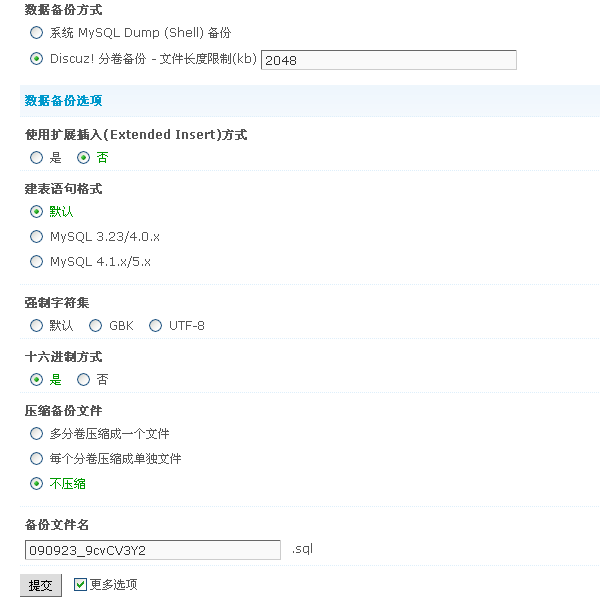Select 多分卷压缩成一个文件 option
Image resolution: width=600 pixels, height=598 pixels.
37,434
